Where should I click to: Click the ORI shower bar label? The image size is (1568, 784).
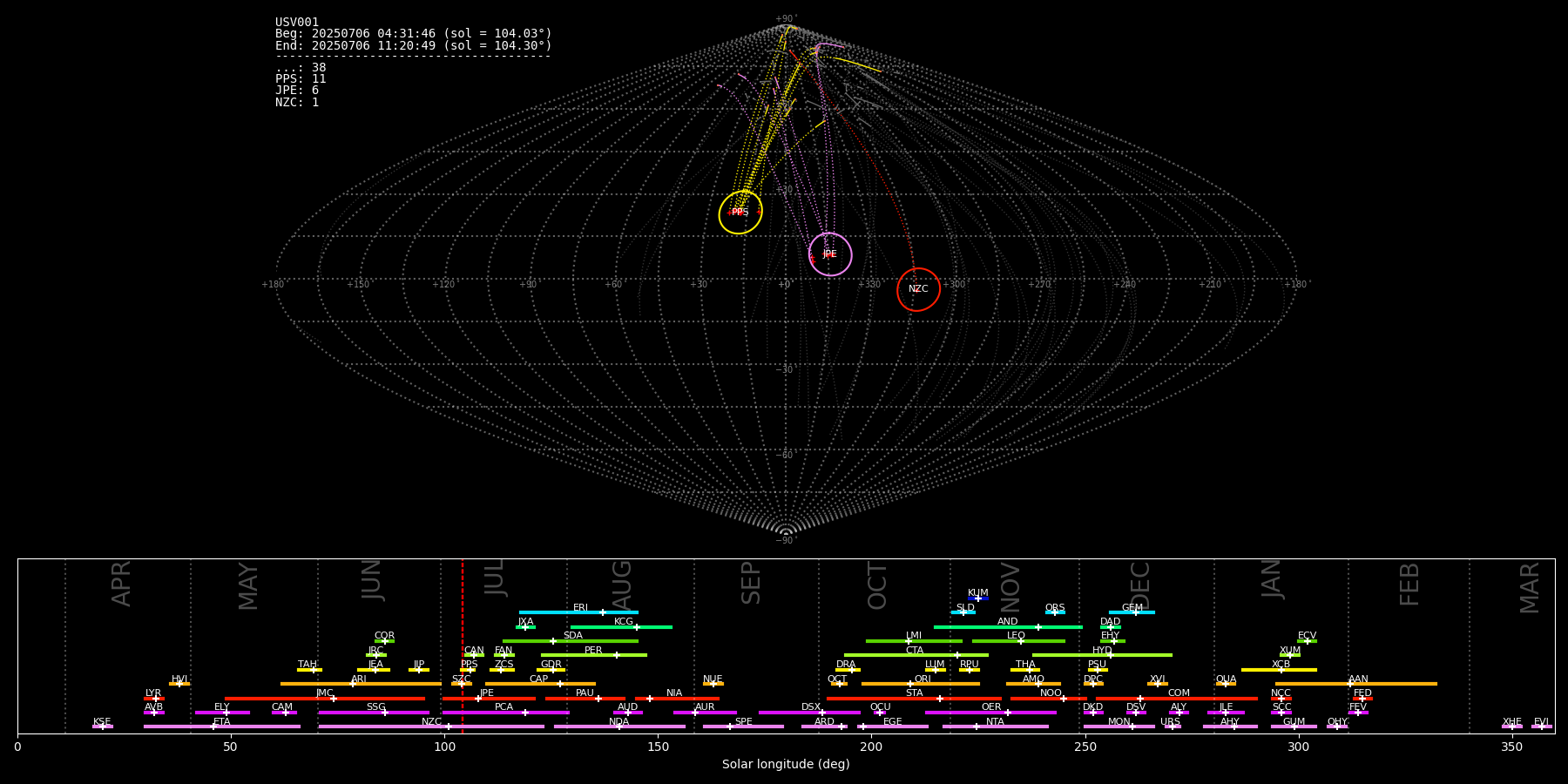coord(923,679)
